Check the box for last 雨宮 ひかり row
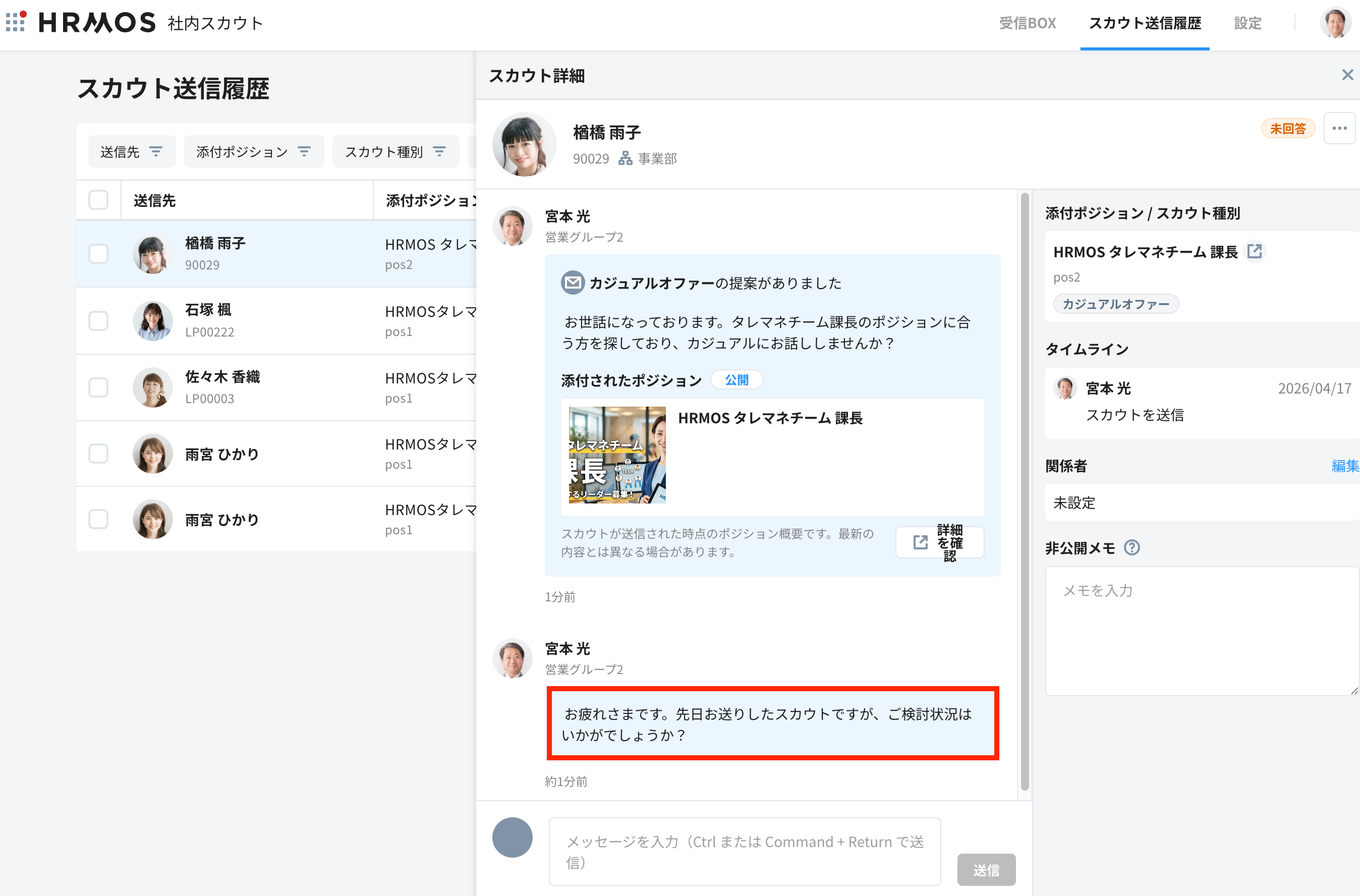The width and height of the screenshot is (1360, 896). [98, 520]
